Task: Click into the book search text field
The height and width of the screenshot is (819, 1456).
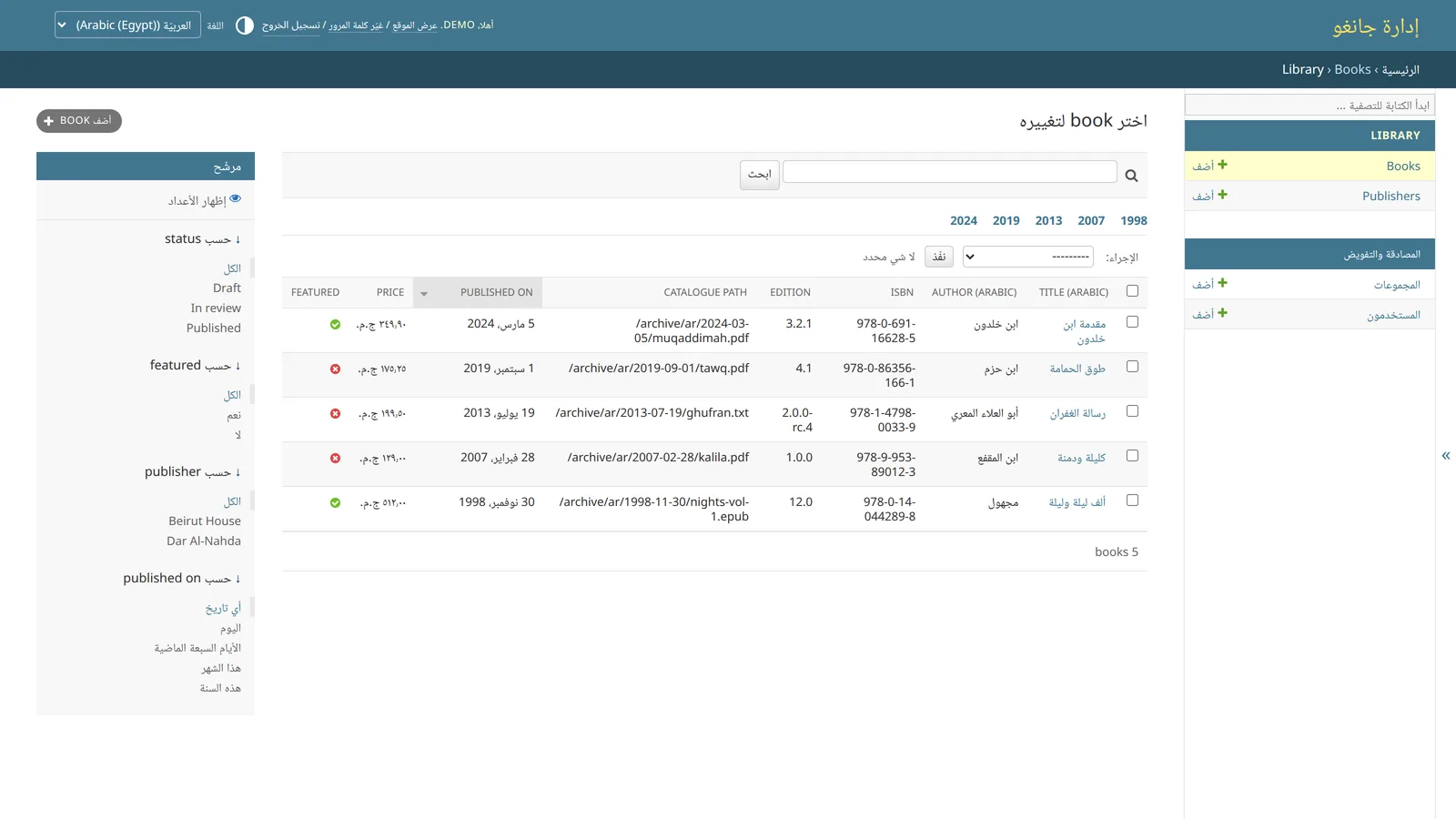Action: click(x=950, y=172)
